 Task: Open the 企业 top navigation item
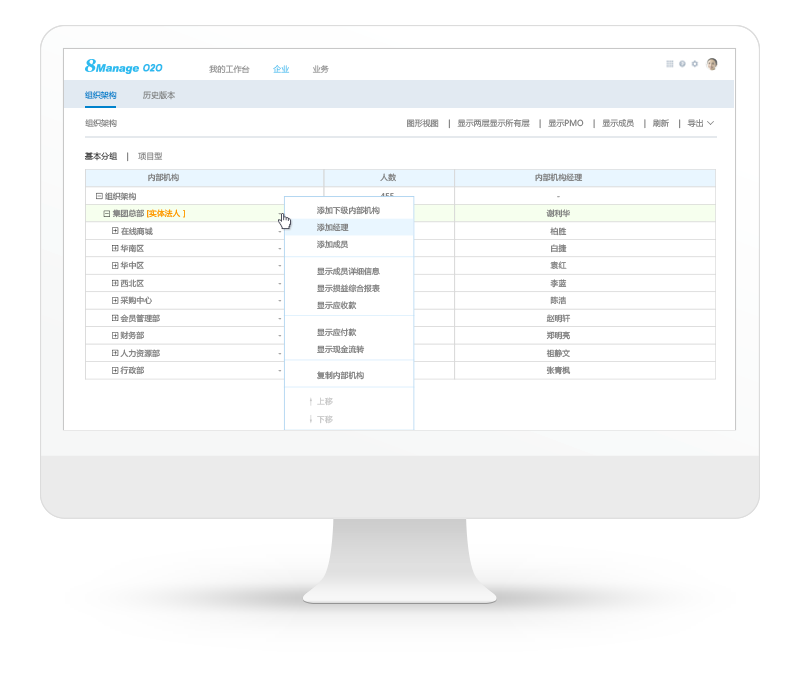click(281, 69)
